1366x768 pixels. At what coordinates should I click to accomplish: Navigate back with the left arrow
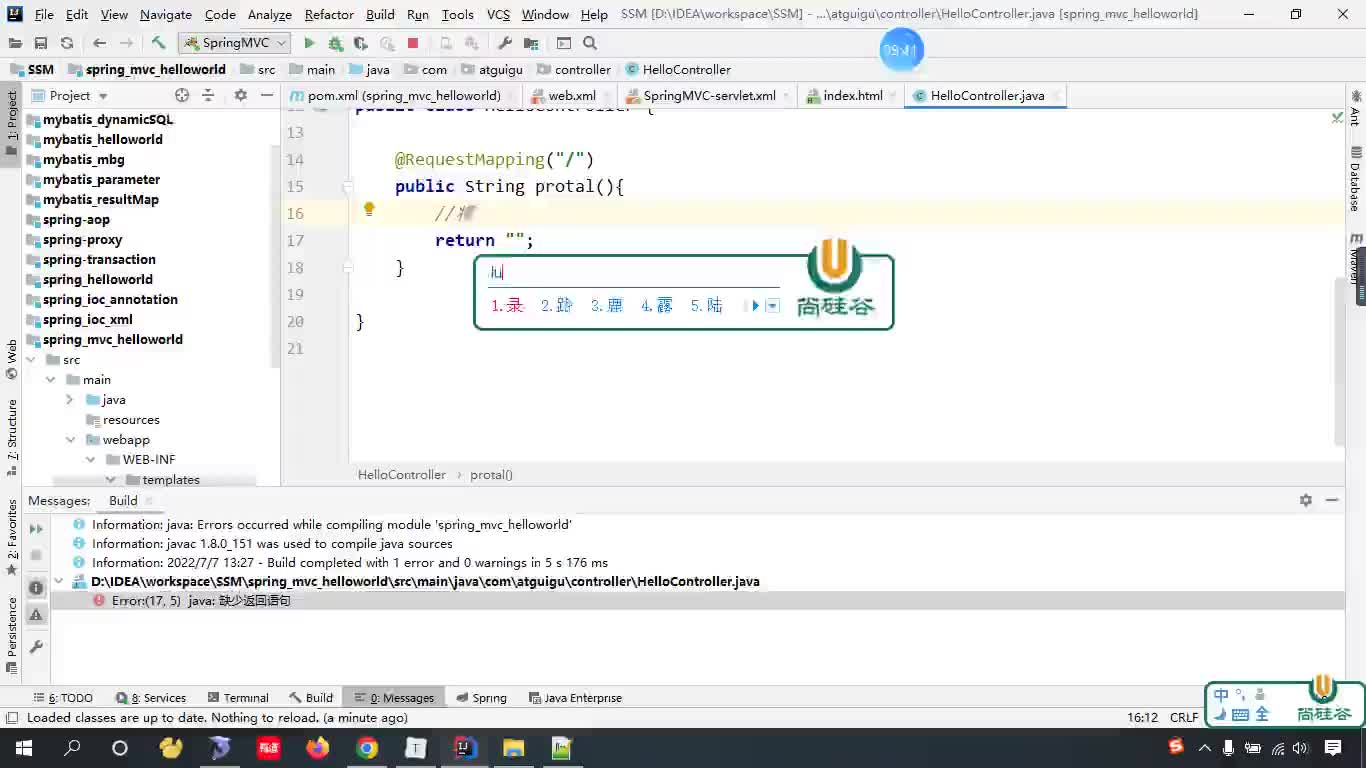(99, 43)
